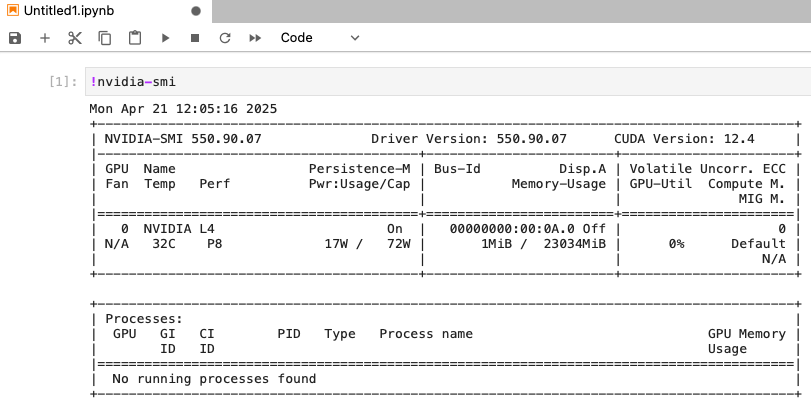
Task: Copy the selected cell
Action: coord(105,38)
